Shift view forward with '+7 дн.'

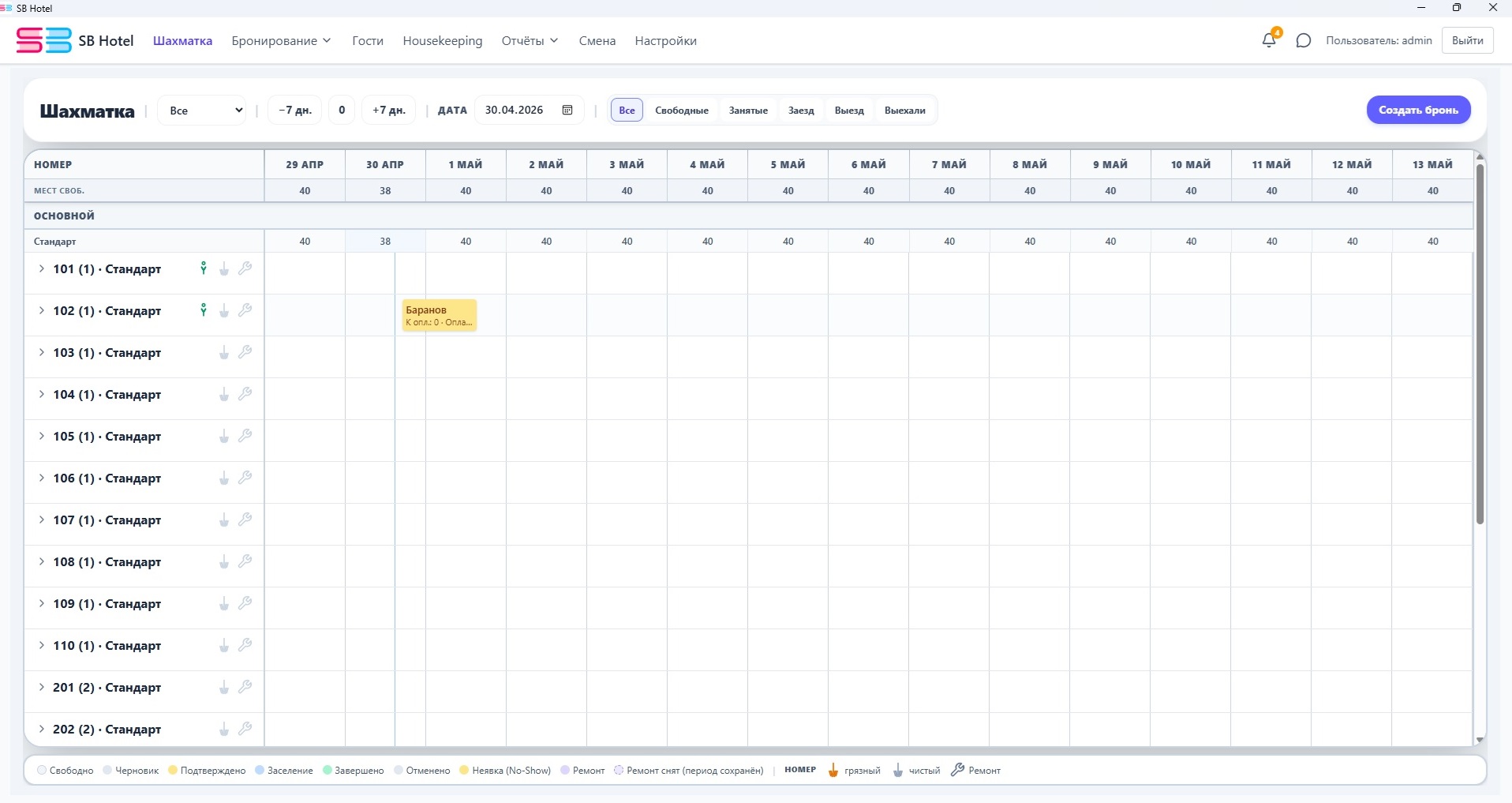click(x=389, y=111)
